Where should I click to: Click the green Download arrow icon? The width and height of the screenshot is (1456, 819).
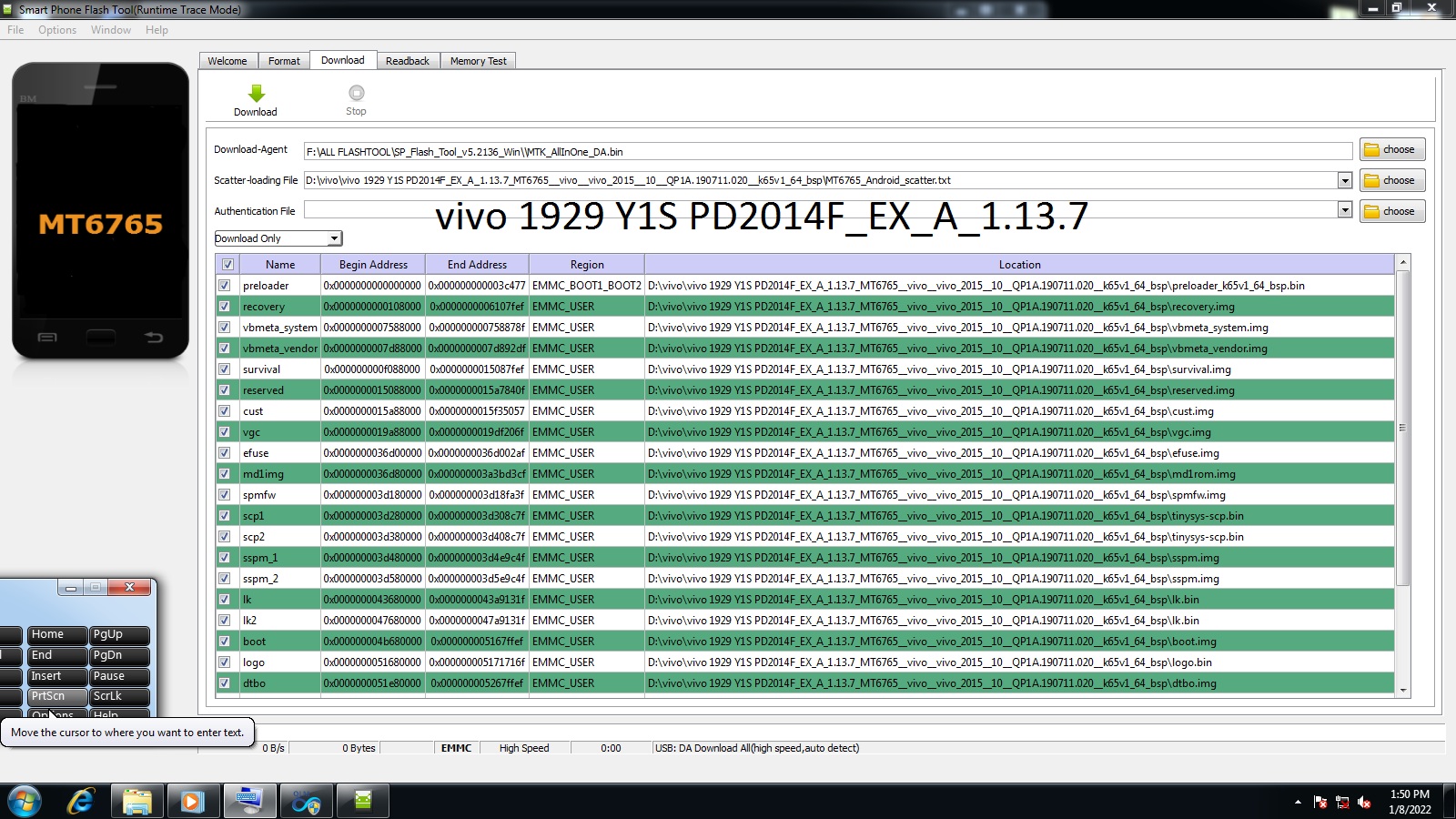(256, 93)
